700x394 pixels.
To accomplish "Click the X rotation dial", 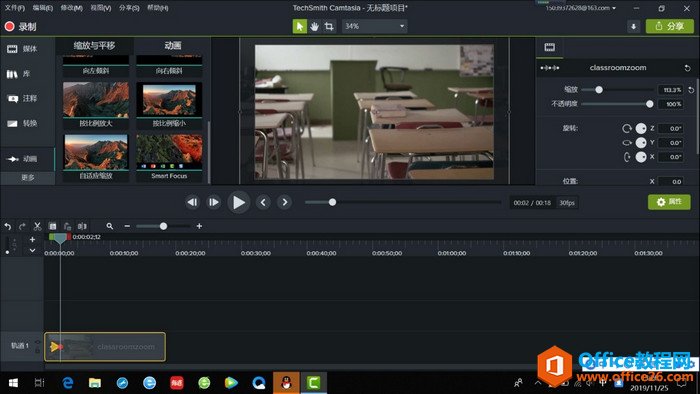I will [x=641, y=157].
